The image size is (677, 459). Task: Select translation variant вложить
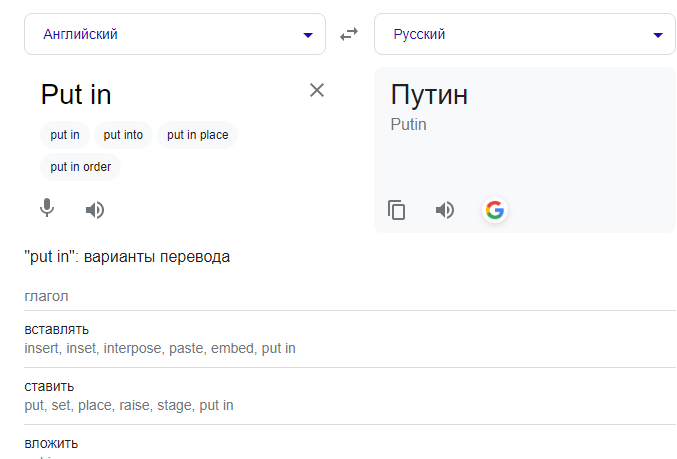point(51,443)
